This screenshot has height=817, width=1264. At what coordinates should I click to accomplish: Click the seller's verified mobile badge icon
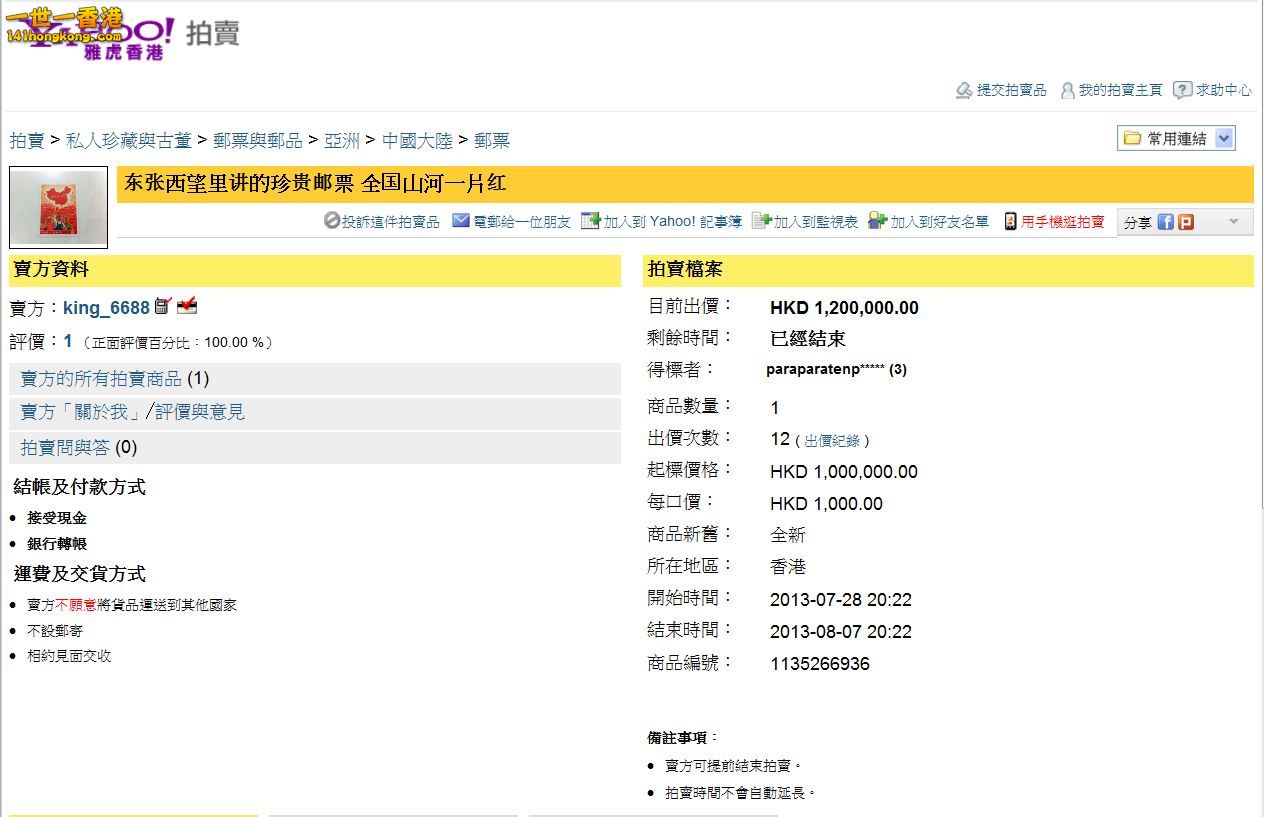(162, 306)
